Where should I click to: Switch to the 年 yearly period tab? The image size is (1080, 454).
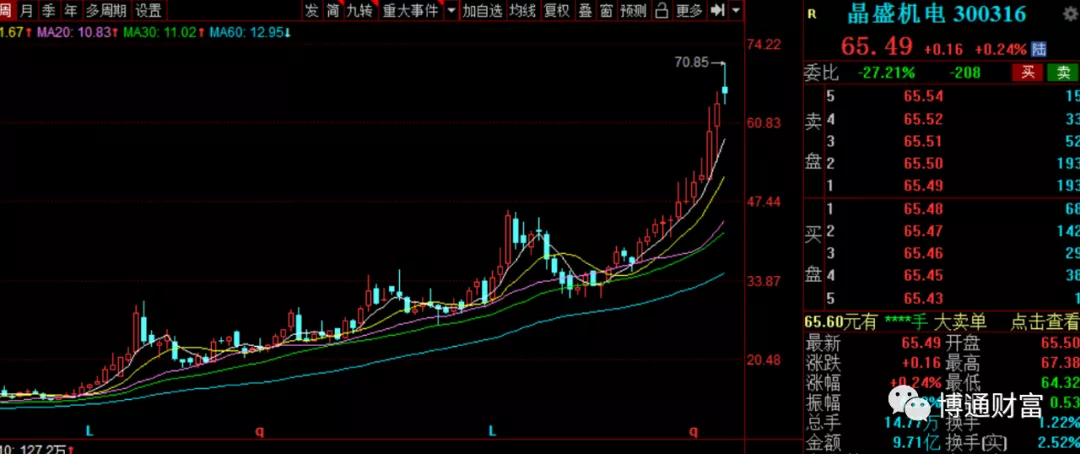(70, 10)
